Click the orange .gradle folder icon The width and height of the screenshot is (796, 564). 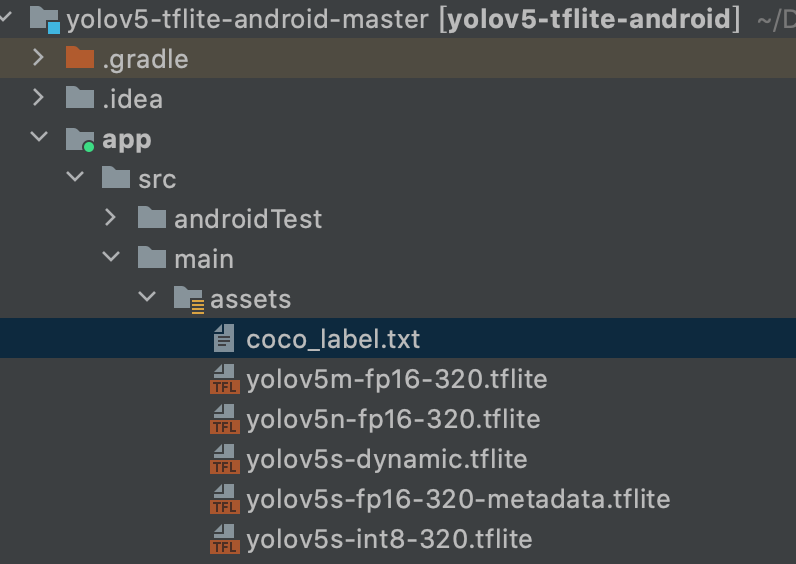[x=80, y=59]
